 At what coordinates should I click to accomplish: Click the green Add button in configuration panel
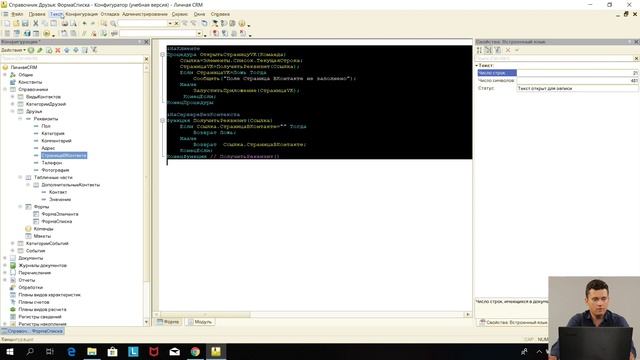[31, 50]
